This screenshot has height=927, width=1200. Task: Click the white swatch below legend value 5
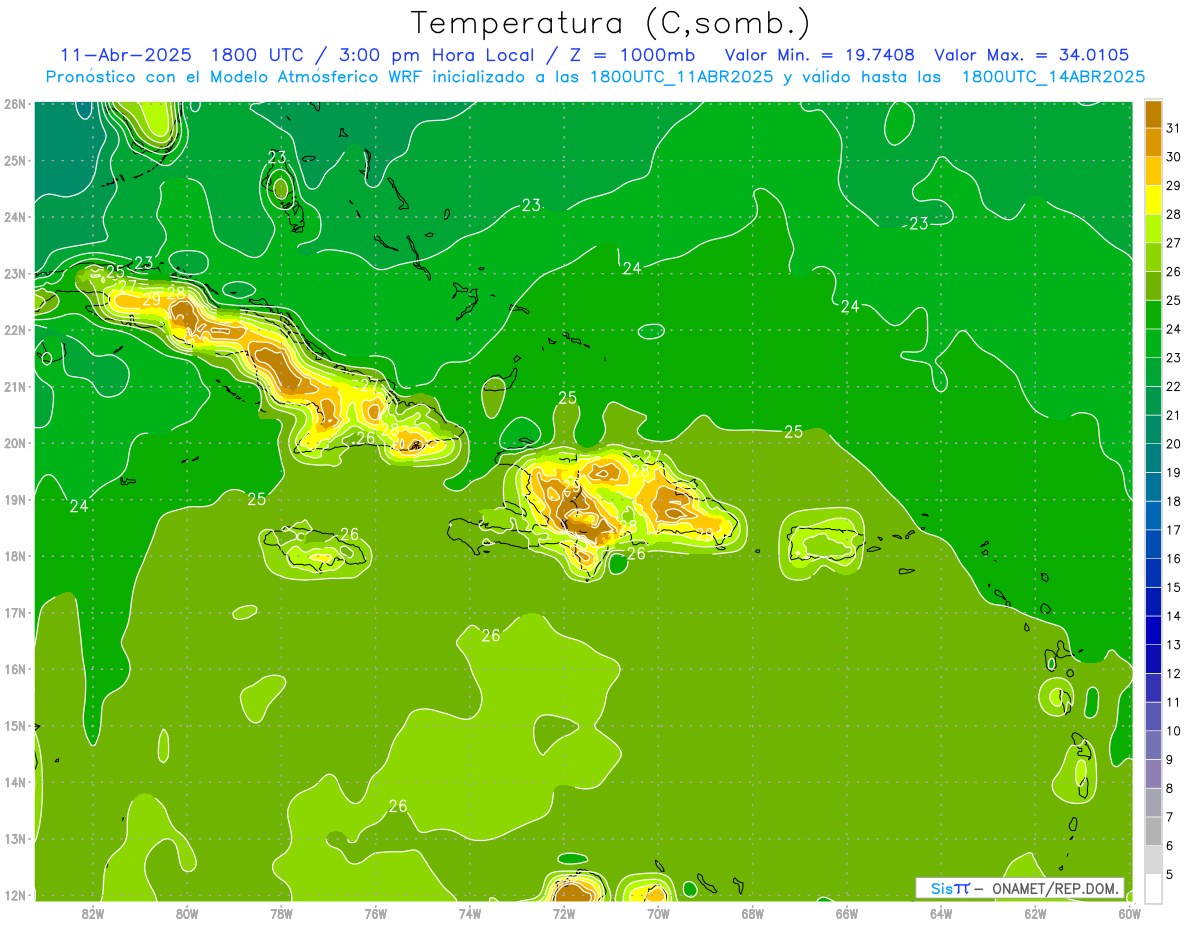1153,888
